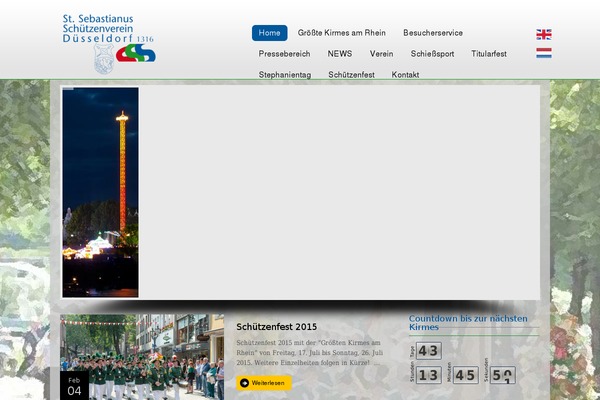The image size is (600, 400).
Task: Go to Stephanientag page
Action: (285, 75)
